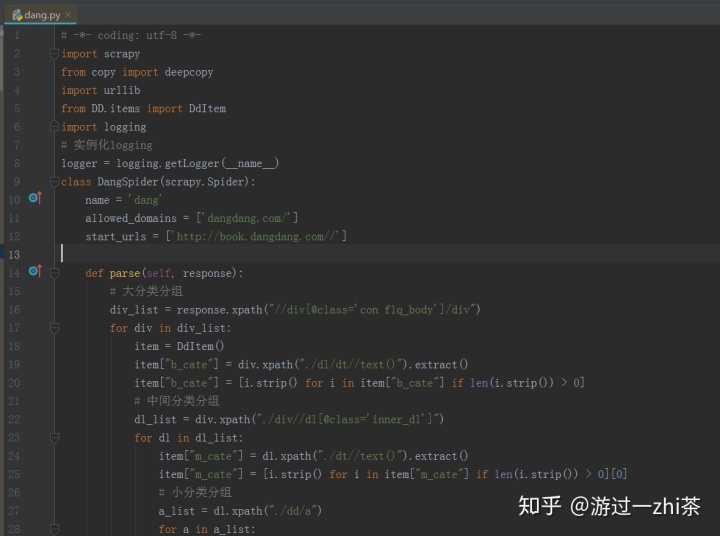This screenshot has width=720, height=536.
Task: Click xpath string 'con flq_body' on line 16
Action: (396, 310)
